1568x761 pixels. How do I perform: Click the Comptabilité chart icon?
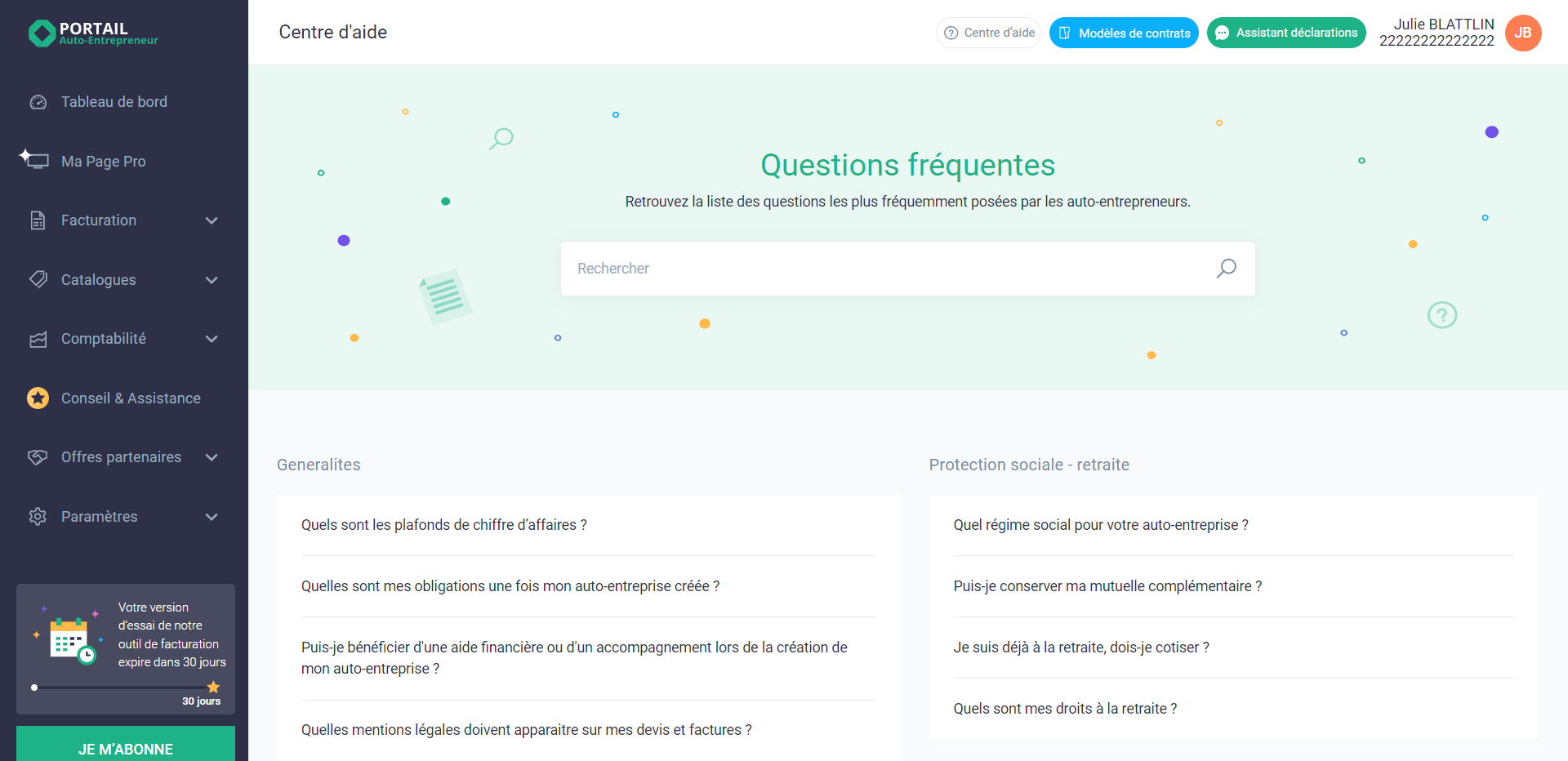pos(38,339)
